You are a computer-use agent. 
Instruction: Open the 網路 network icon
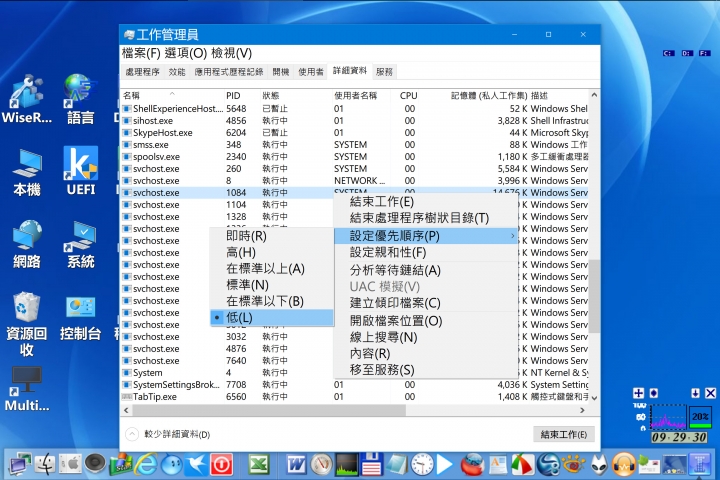tap(27, 244)
